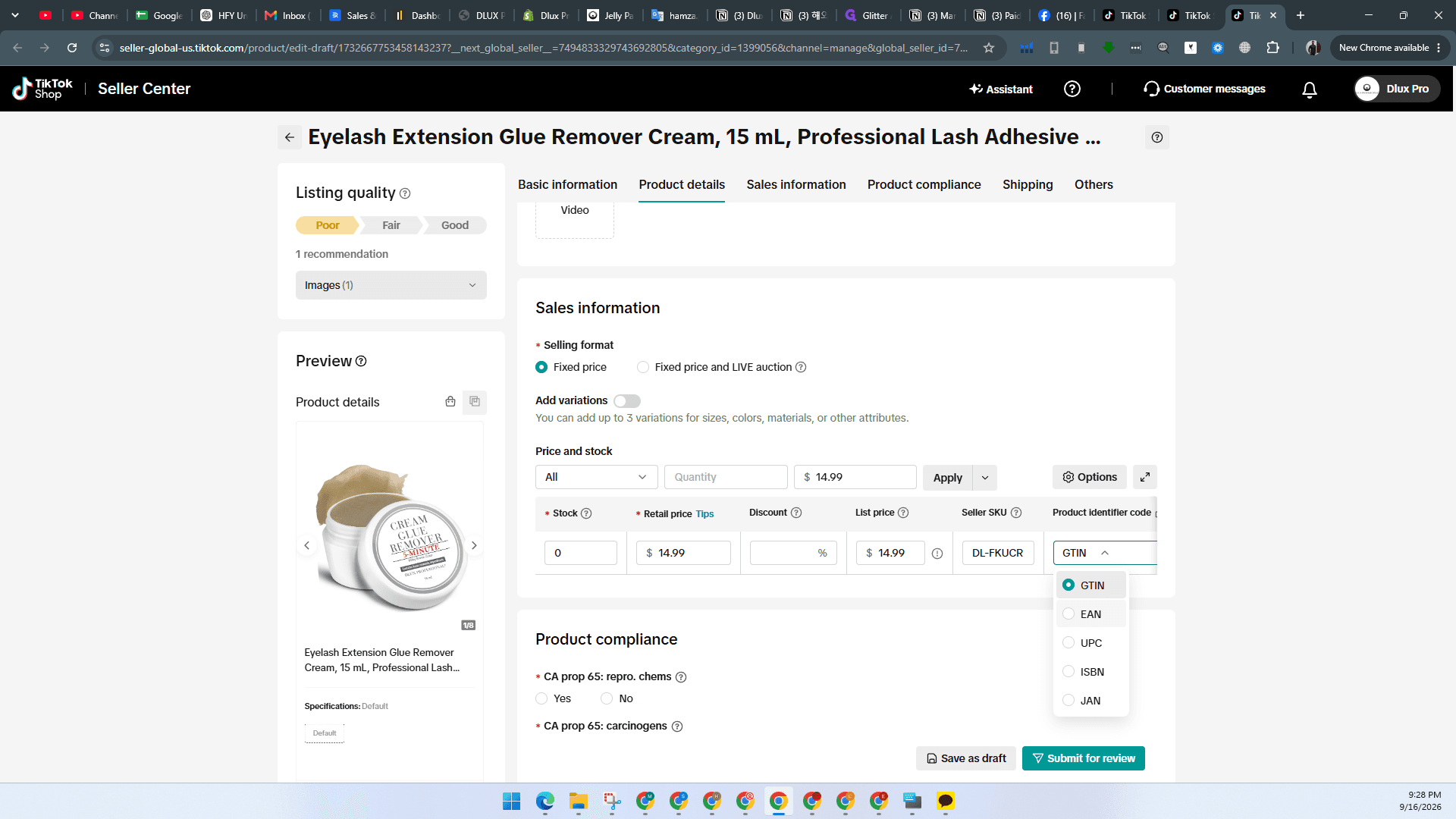
Task: Open the arrow menu beside Apply
Action: point(985,478)
